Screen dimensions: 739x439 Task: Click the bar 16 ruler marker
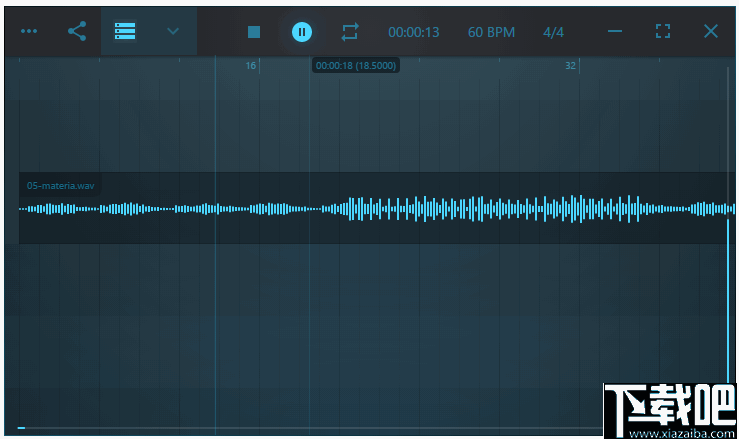251,66
